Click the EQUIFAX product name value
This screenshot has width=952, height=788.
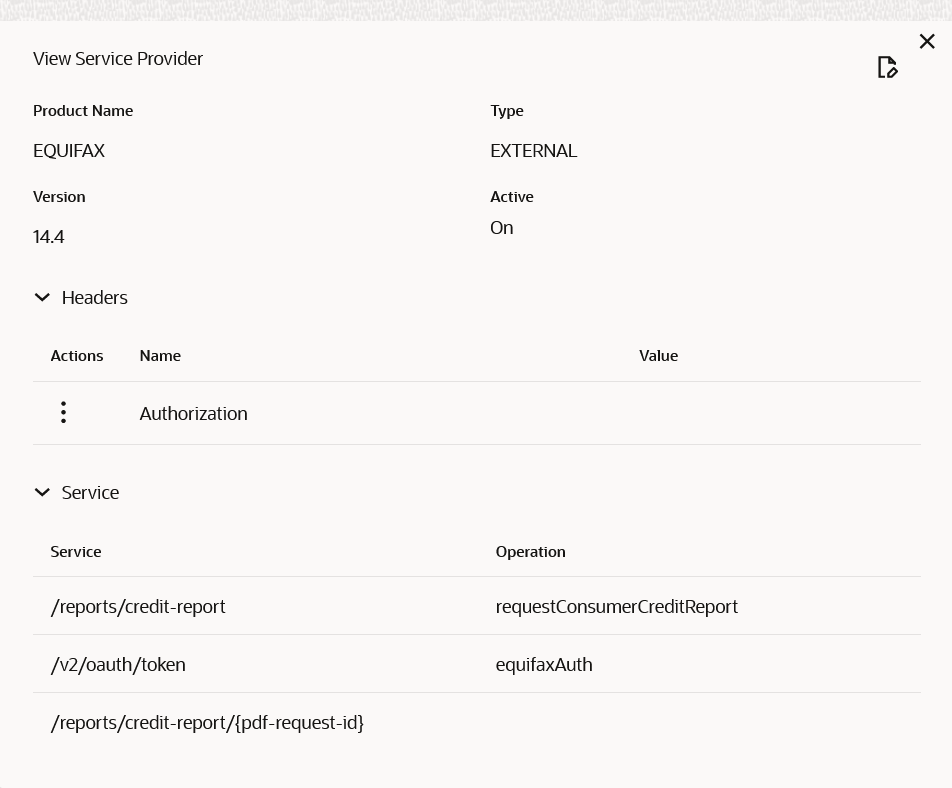coord(69,151)
